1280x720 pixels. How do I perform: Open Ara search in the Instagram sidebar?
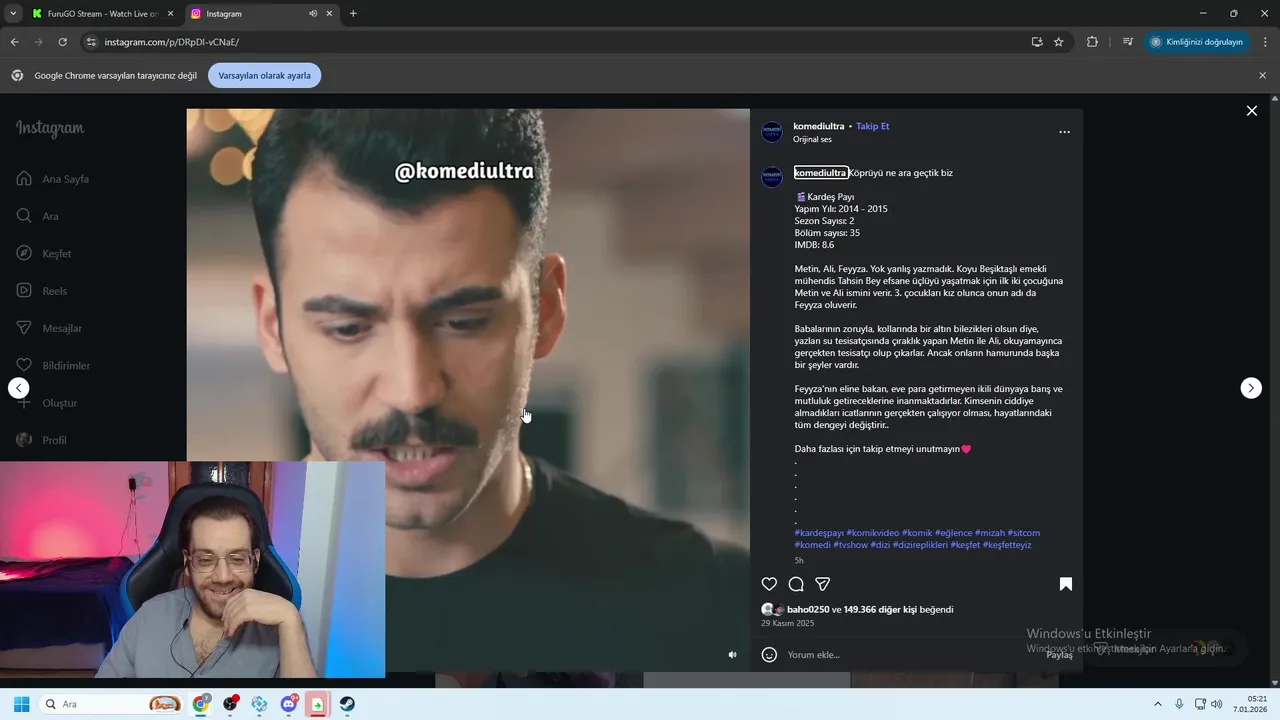pyautogui.click(x=38, y=216)
